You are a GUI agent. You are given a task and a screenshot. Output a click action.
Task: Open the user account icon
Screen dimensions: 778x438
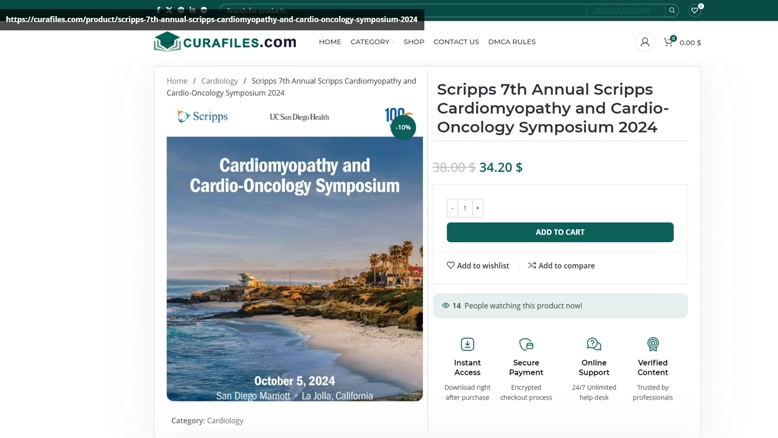pos(645,42)
